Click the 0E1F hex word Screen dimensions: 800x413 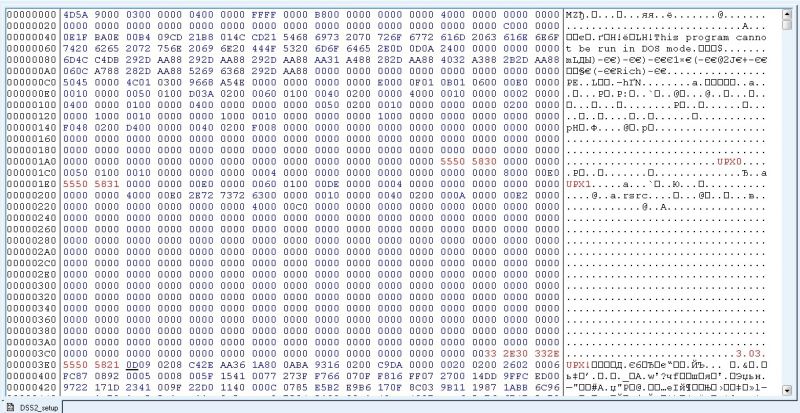[76, 37]
